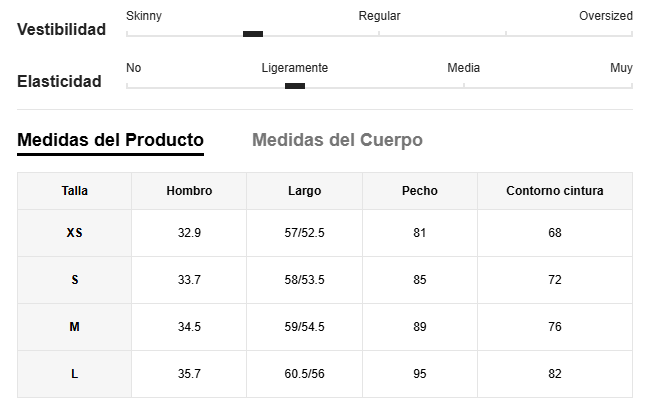Click the Oversized label on fit scale
Screen dimensions: 646x403
click(606, 16)
